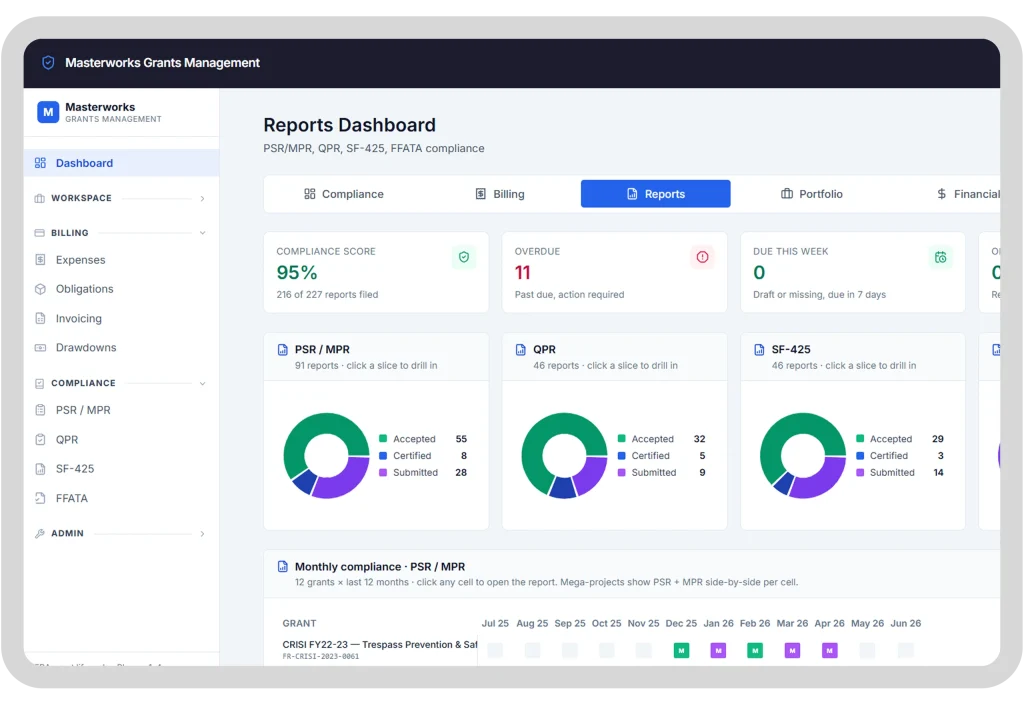Click the QPR card document icon
The height and width of the screenshot is (705, 1024).
click(520, 349)
